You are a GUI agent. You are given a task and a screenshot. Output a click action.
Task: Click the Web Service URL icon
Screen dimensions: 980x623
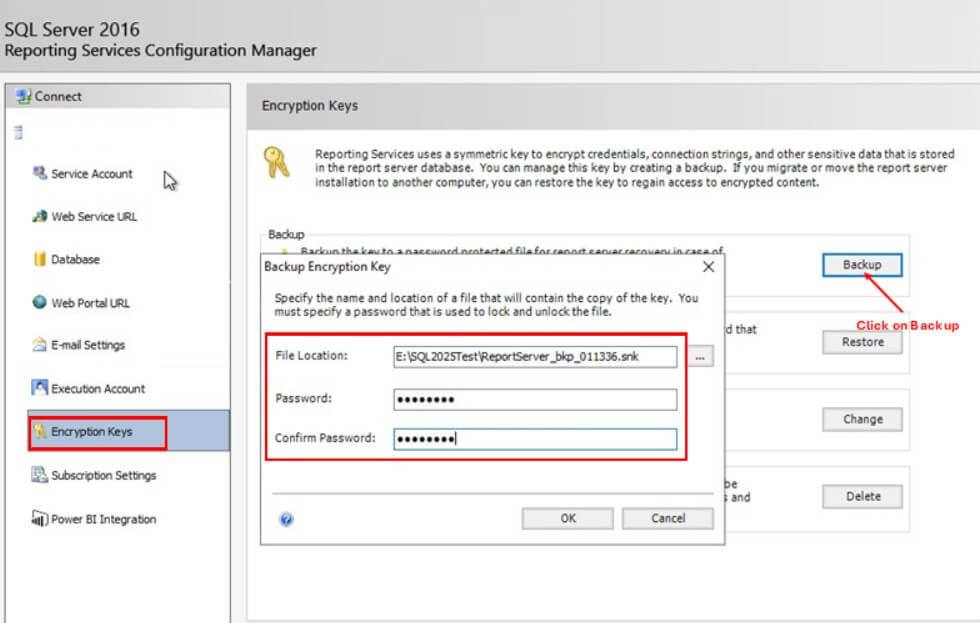pos(39,216)
